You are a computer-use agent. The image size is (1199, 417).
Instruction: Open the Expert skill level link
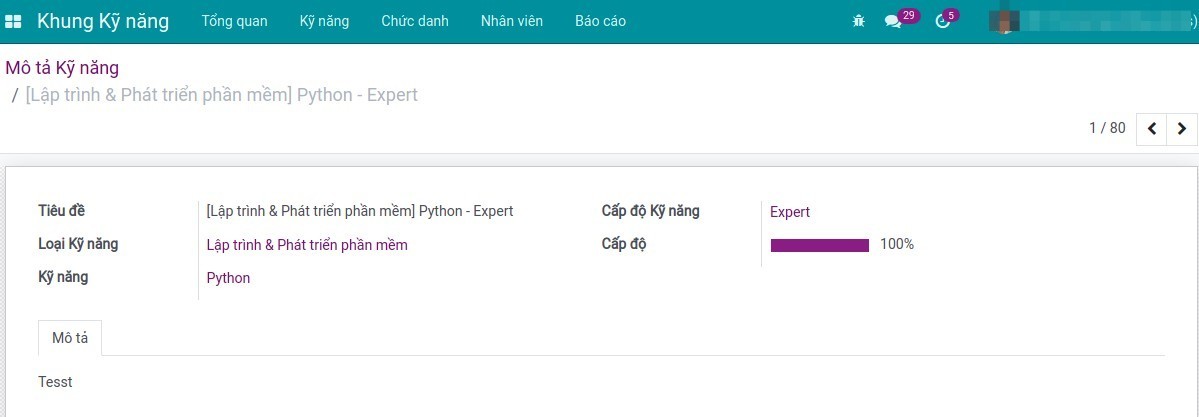[x=790, y=212]
